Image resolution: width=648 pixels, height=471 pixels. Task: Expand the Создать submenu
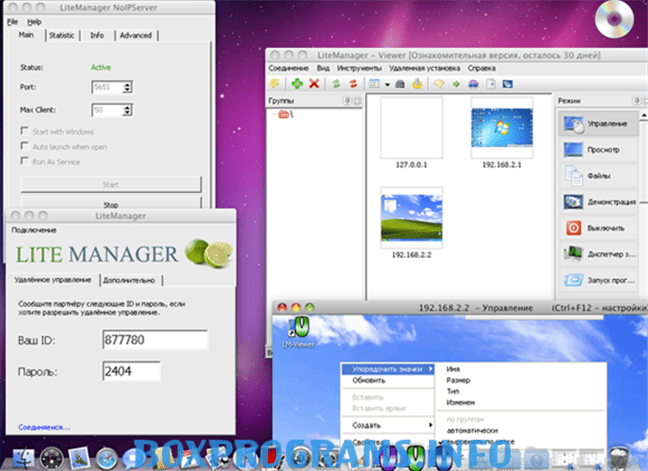(x=388, y=425)
